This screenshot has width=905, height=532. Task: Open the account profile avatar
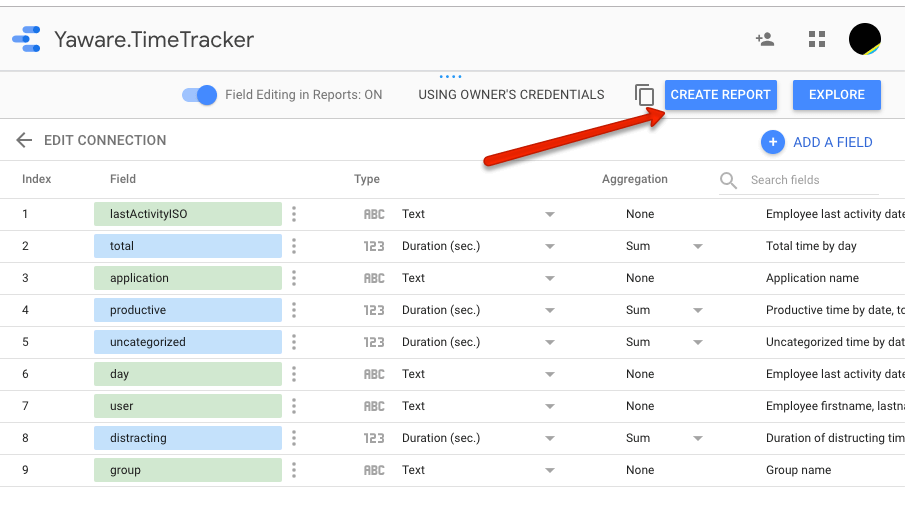click(864, 39)
